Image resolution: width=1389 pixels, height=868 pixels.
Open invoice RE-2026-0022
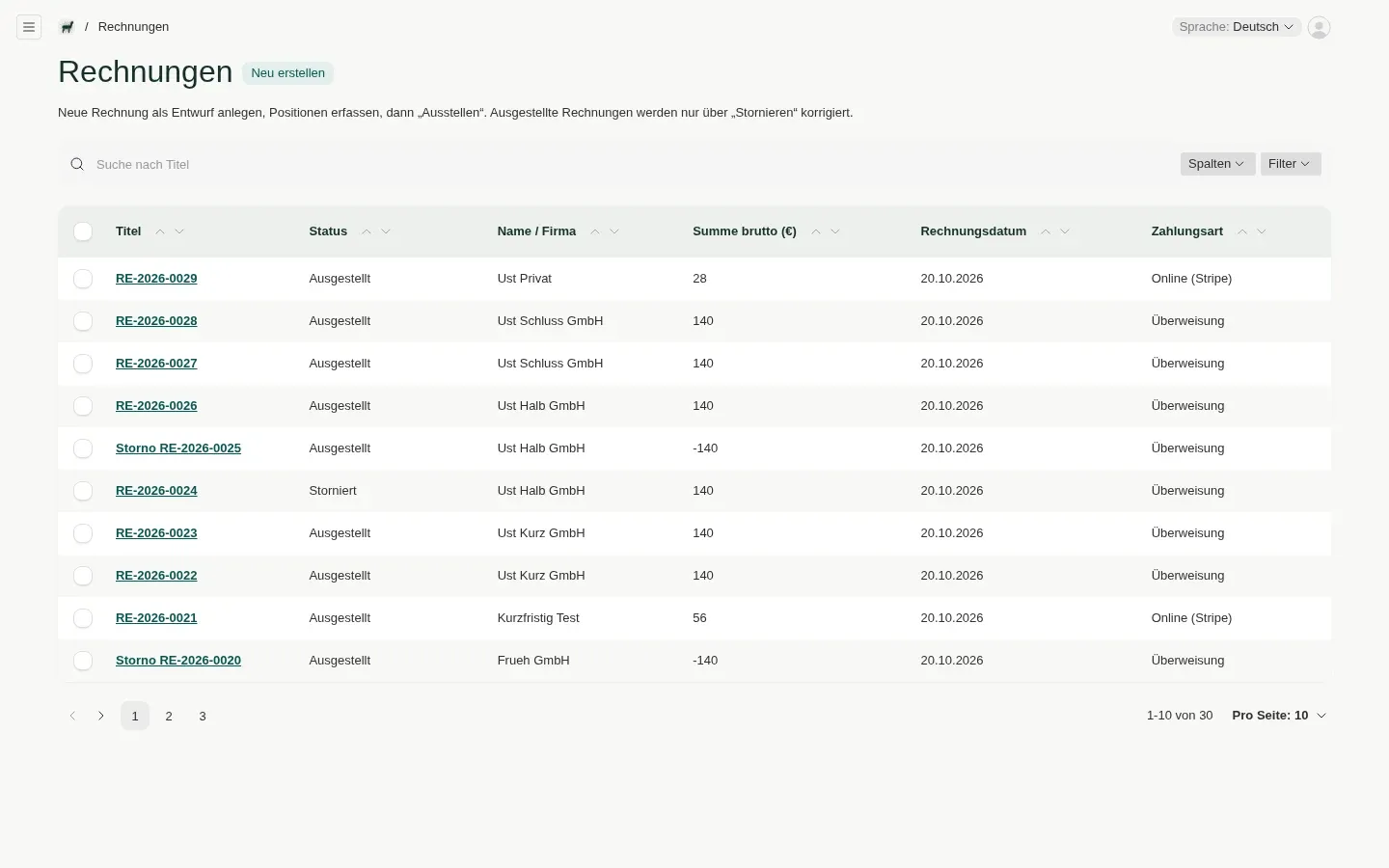[x=156, y=576]
